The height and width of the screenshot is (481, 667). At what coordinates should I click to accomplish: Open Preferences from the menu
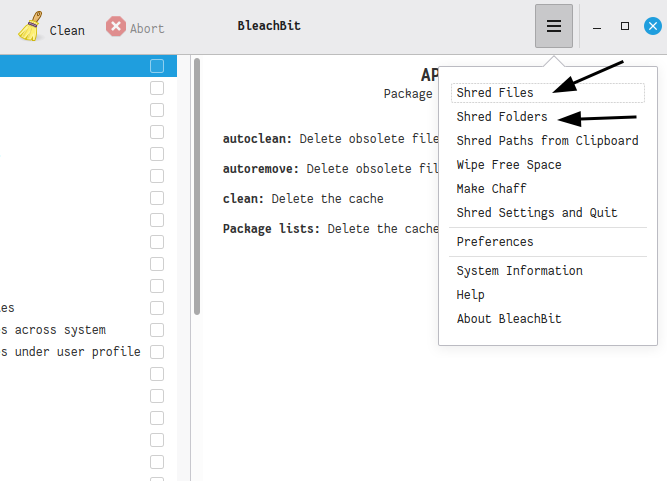click(495, 242)
